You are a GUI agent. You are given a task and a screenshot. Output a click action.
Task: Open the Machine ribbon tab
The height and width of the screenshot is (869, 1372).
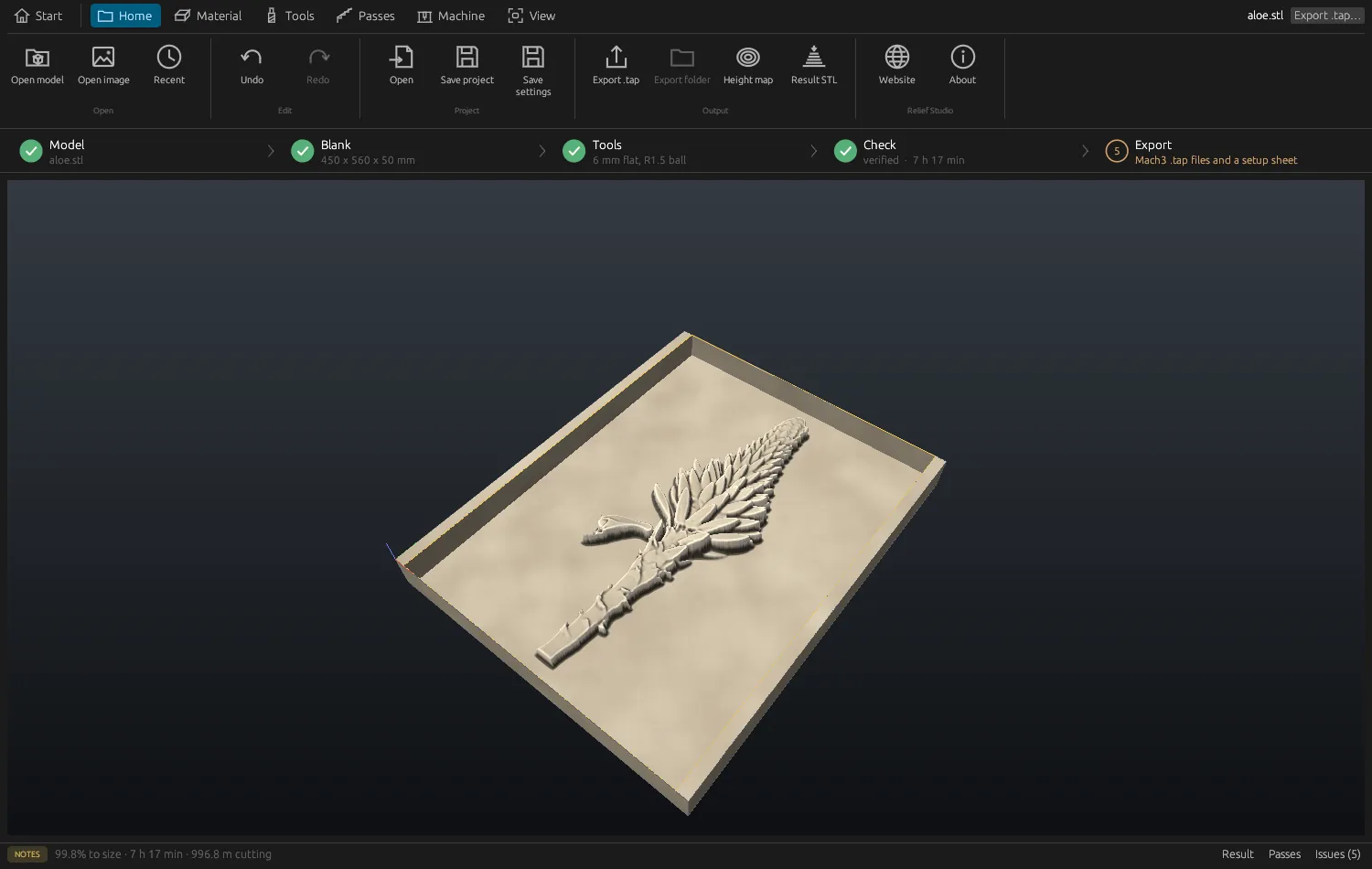[x=451, y=16]
